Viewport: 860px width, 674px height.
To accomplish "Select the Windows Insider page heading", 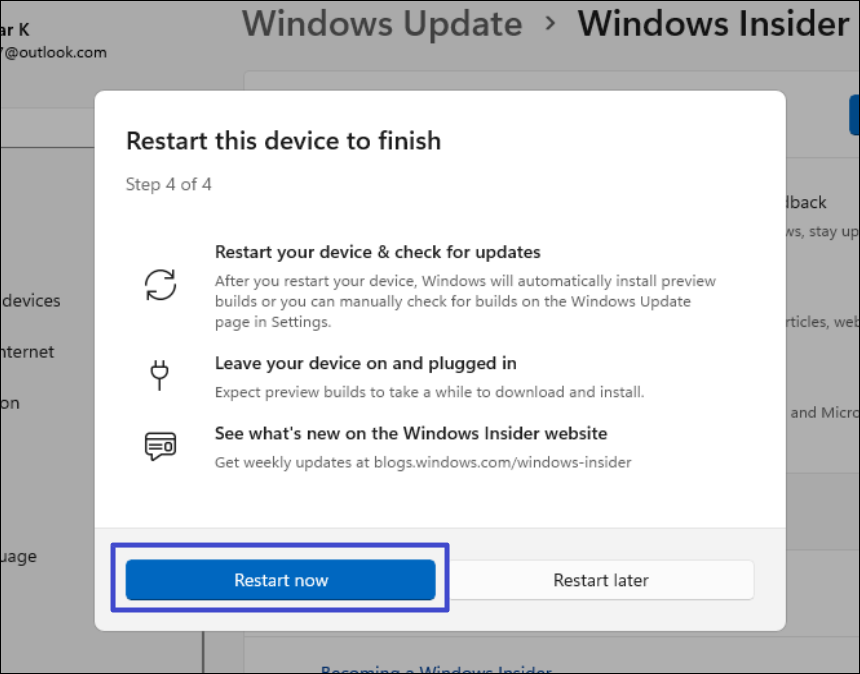I will 713,24.
